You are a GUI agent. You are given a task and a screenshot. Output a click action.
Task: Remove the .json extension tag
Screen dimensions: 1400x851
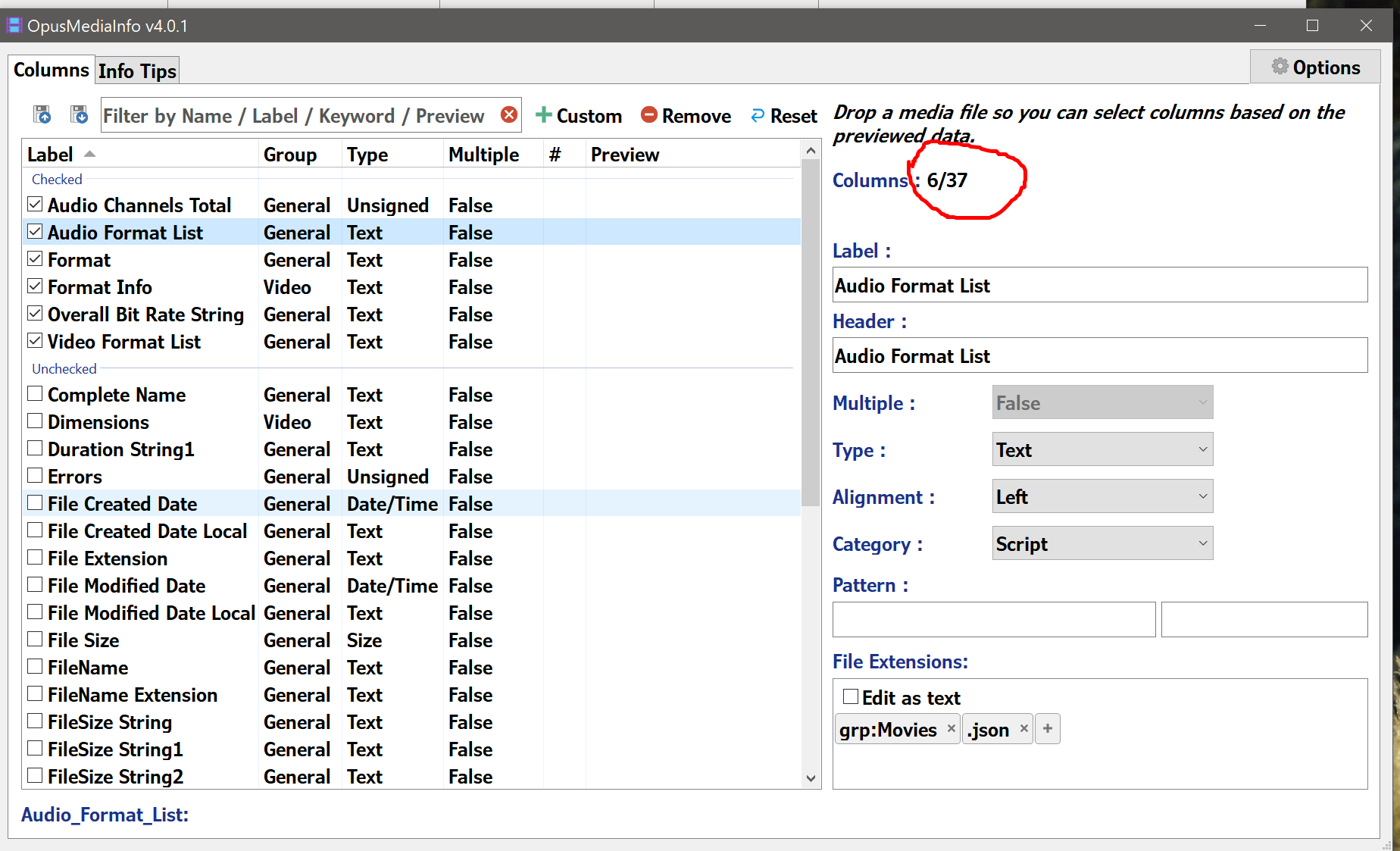(x=1023, y=728)
